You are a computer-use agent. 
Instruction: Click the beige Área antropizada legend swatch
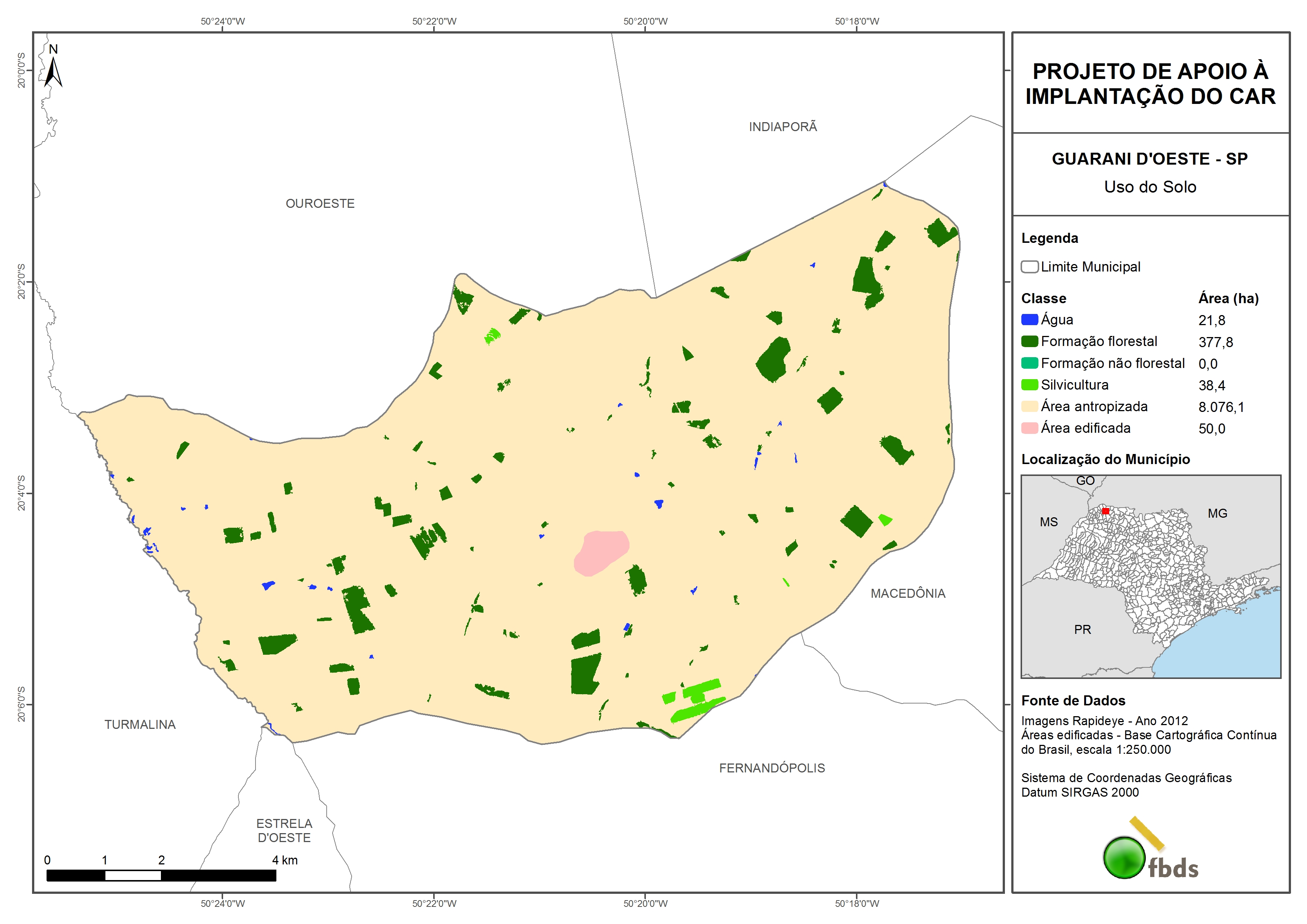pyautogui.click(x=1029, y=406)
